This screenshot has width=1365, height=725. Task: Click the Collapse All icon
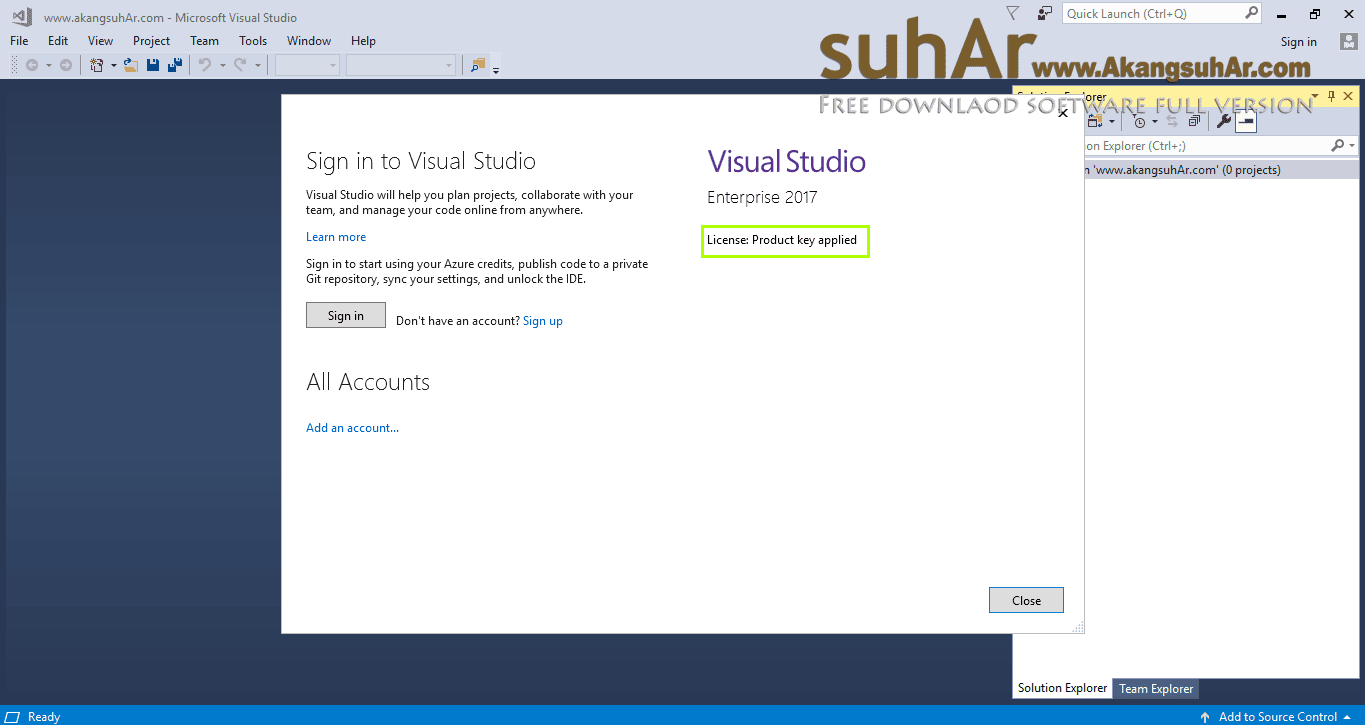1195,121
